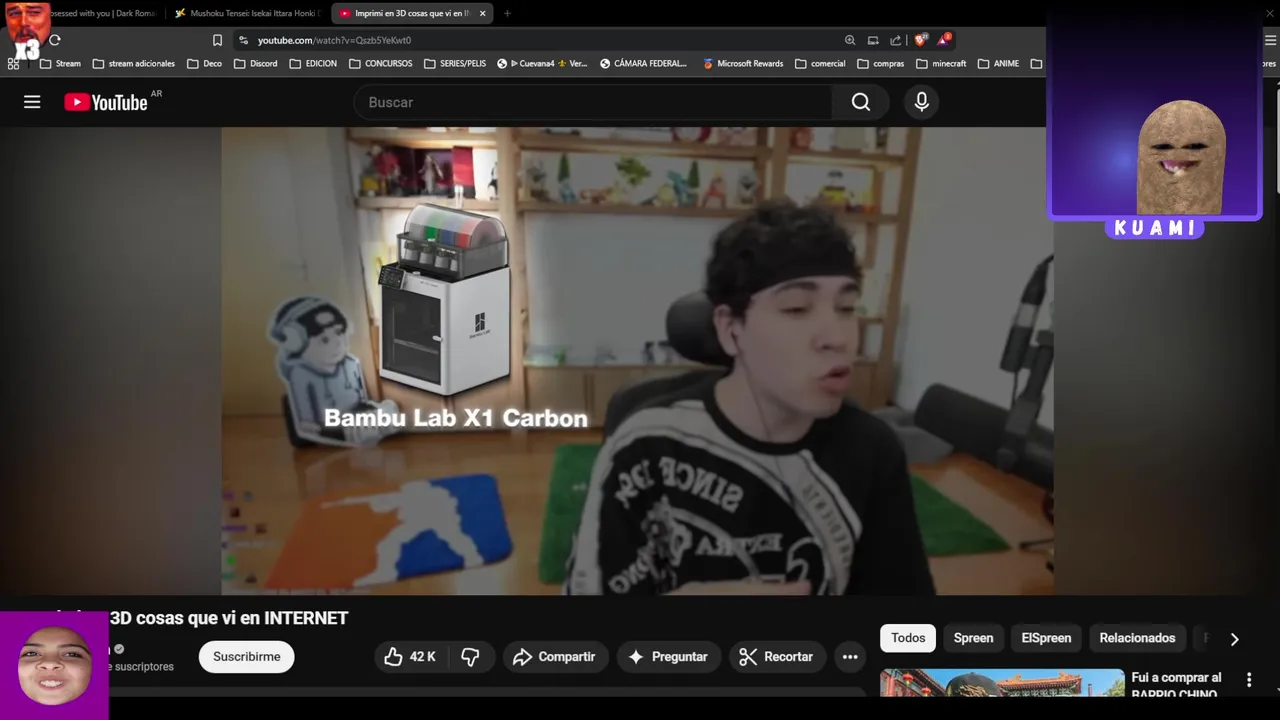
Task: Show more filter chips with arrow
Action: (1234, 639)
